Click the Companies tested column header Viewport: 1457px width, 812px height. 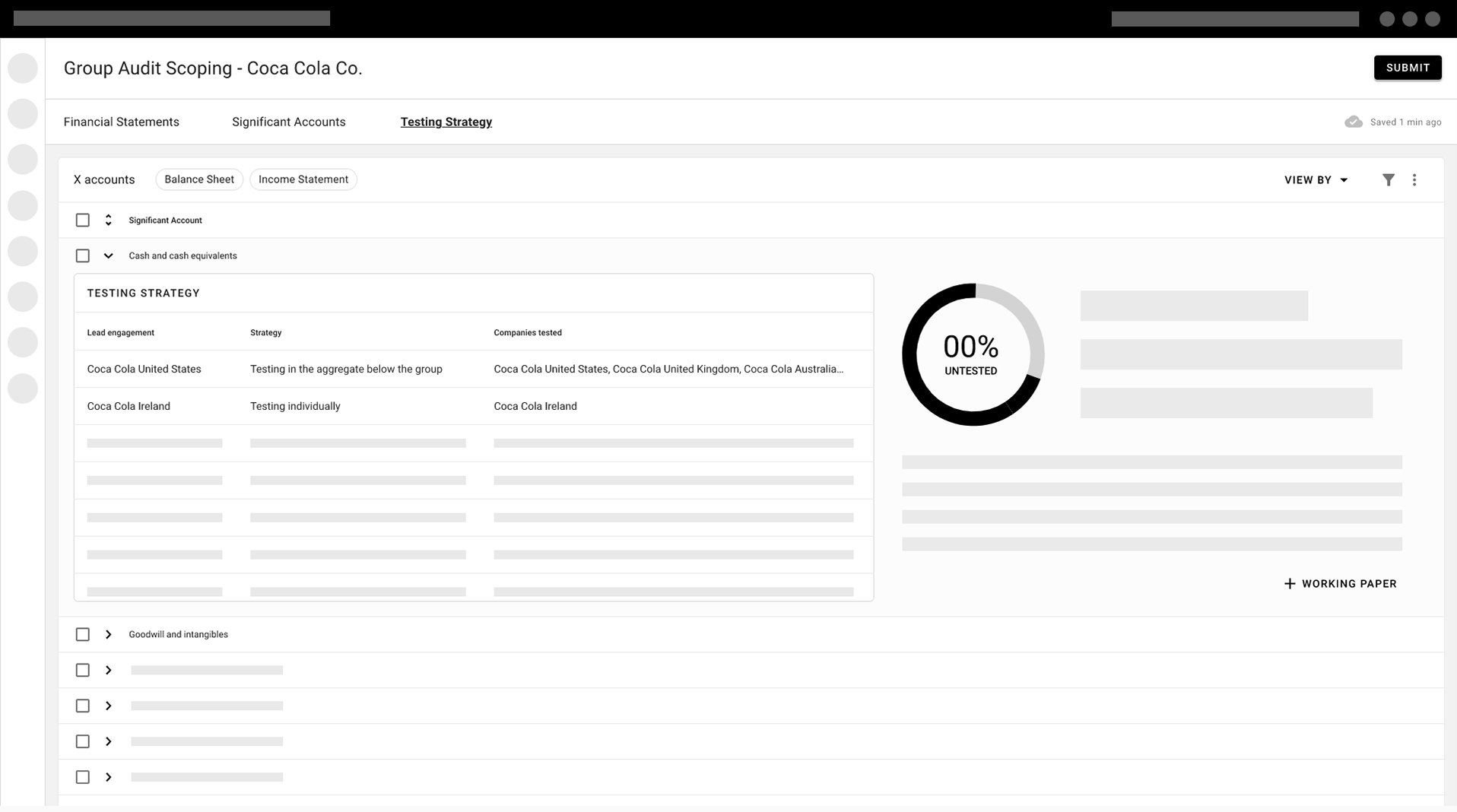[528, 333]
